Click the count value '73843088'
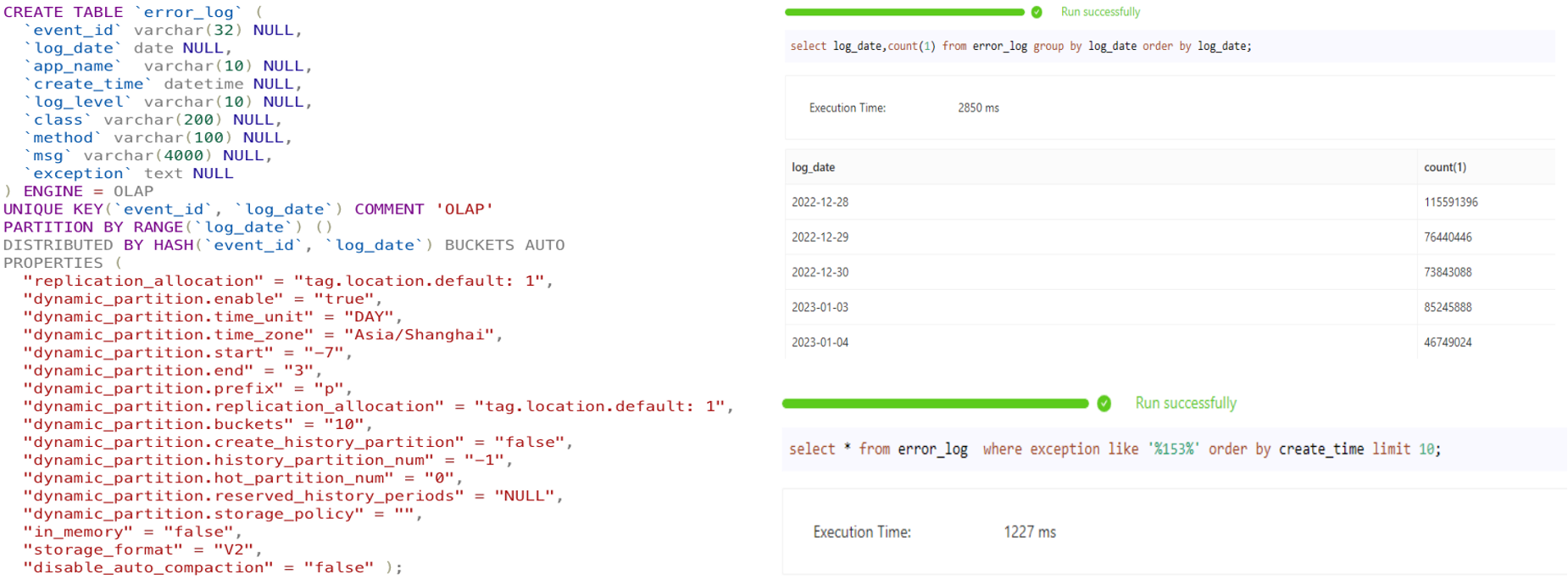This screenshot has width=1568, height=580. (1448, 272)
